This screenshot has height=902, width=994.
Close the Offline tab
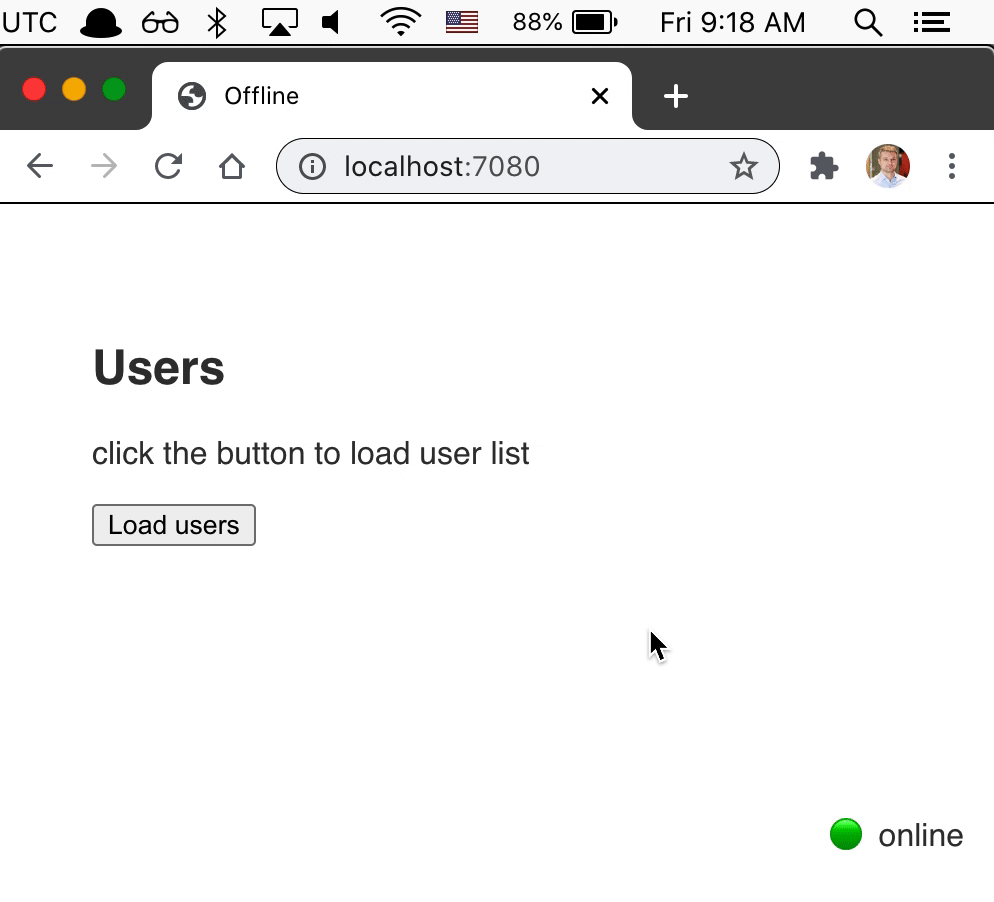coord(600,96)
